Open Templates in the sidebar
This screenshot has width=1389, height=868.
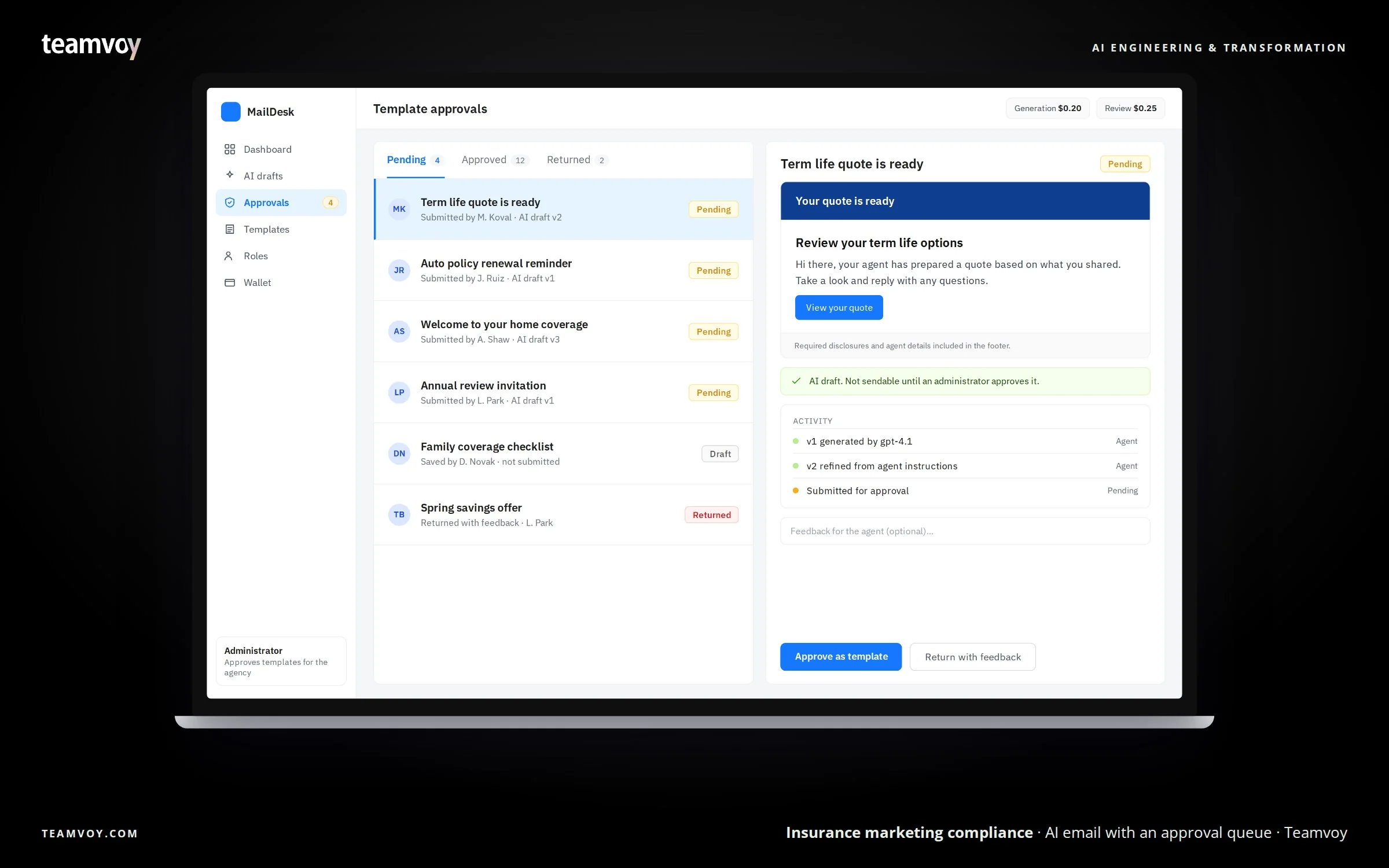[x=281, y=229]
